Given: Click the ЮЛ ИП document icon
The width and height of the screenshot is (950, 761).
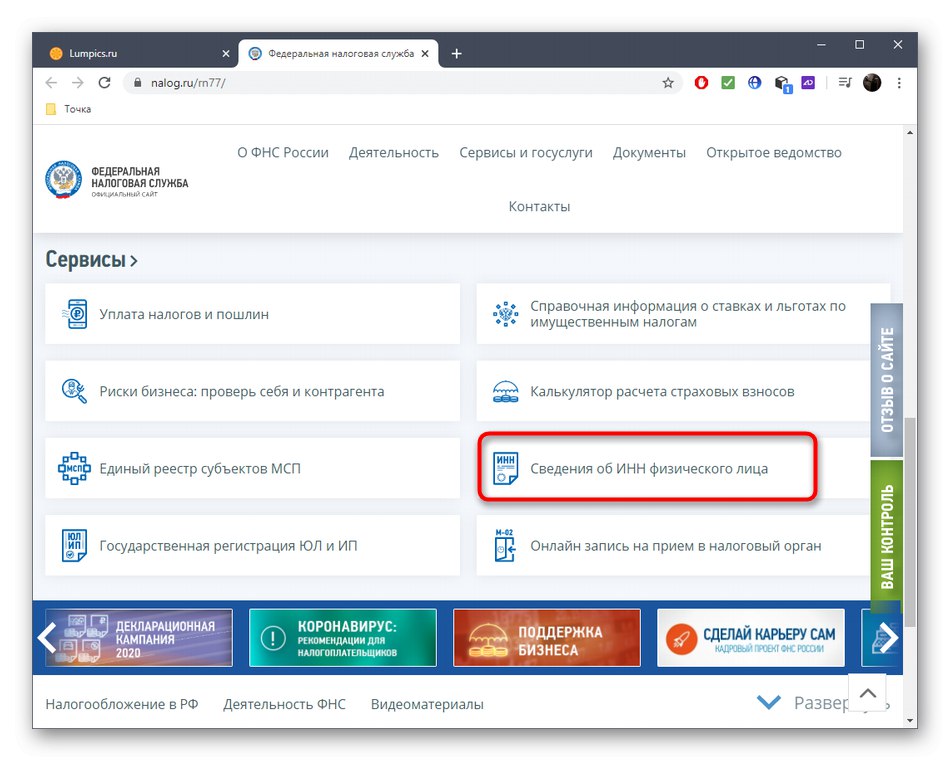Looking at the screenshot, I should click(74, 545).
